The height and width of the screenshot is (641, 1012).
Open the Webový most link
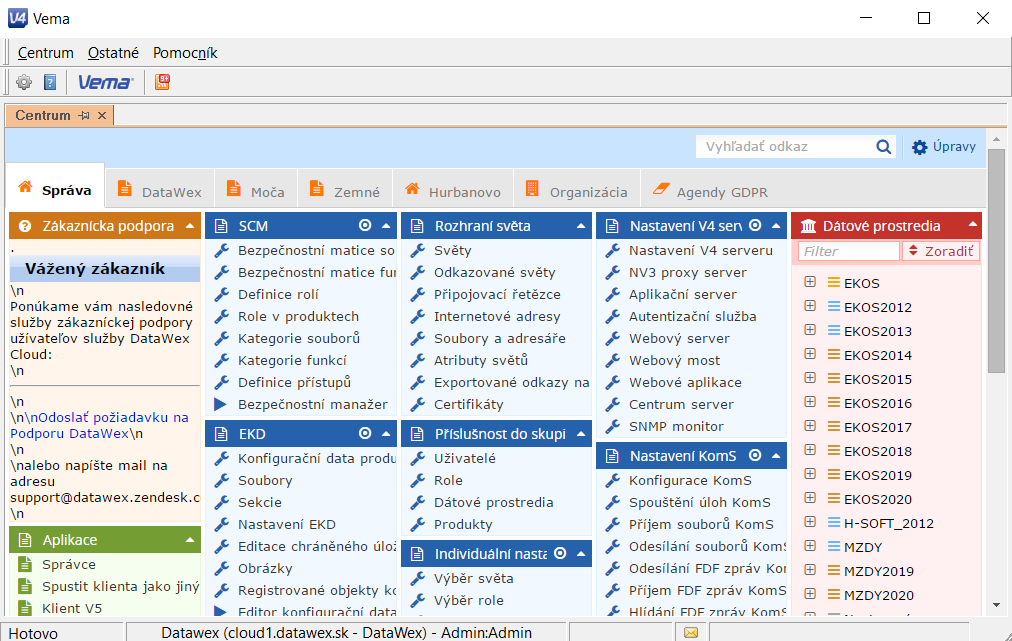pyautogui.click(x=674, y=360)
